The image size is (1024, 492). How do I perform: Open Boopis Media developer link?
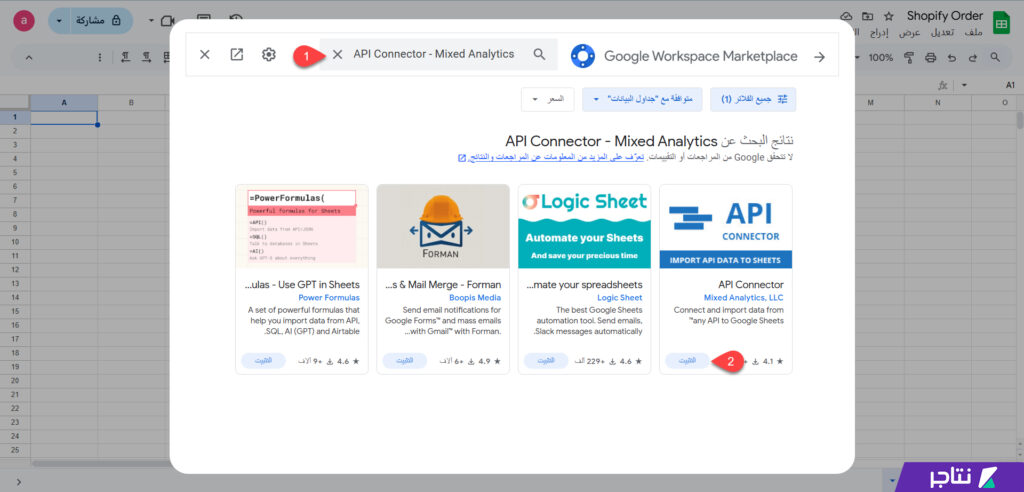tap(475, 298)
